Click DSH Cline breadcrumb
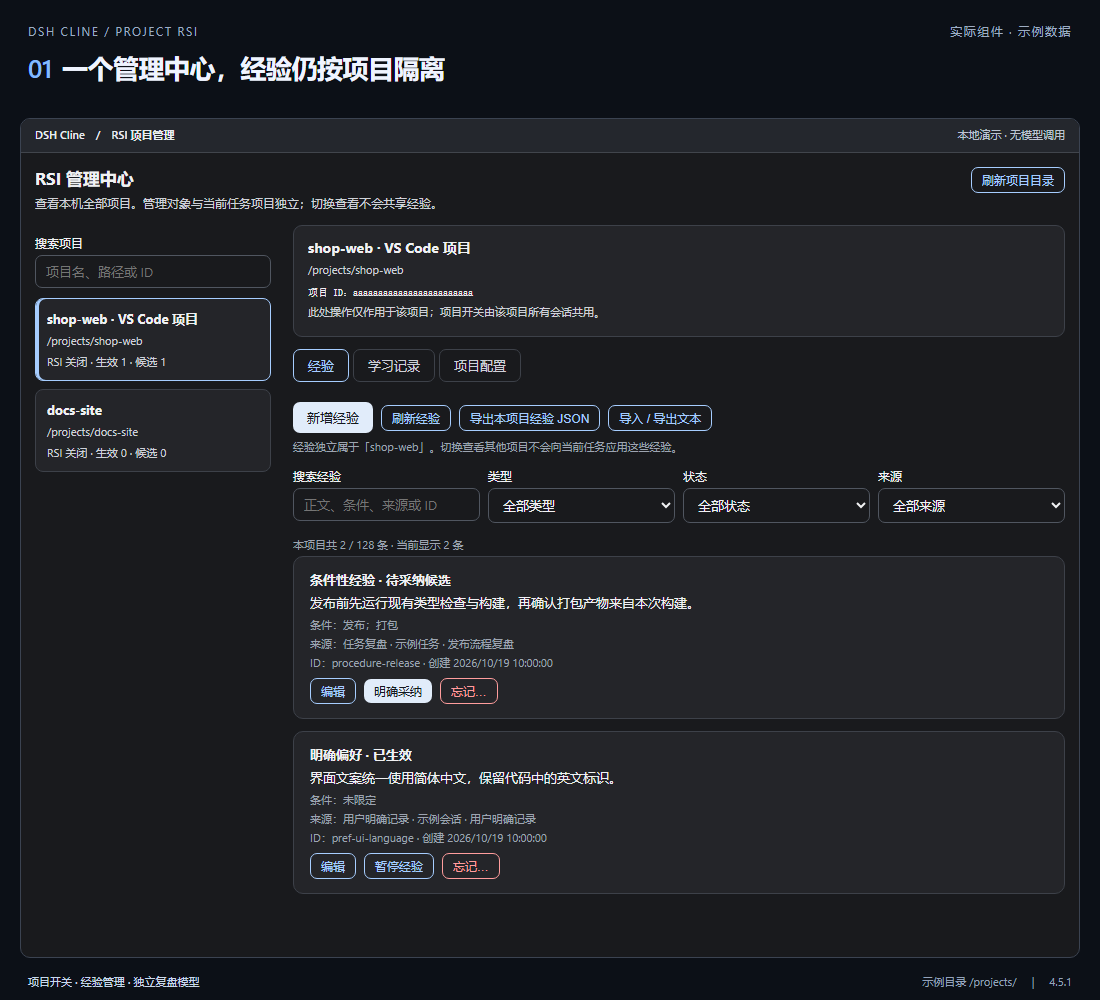Viewport: 1100px width, 1000px height. click(x=60, y=135)
